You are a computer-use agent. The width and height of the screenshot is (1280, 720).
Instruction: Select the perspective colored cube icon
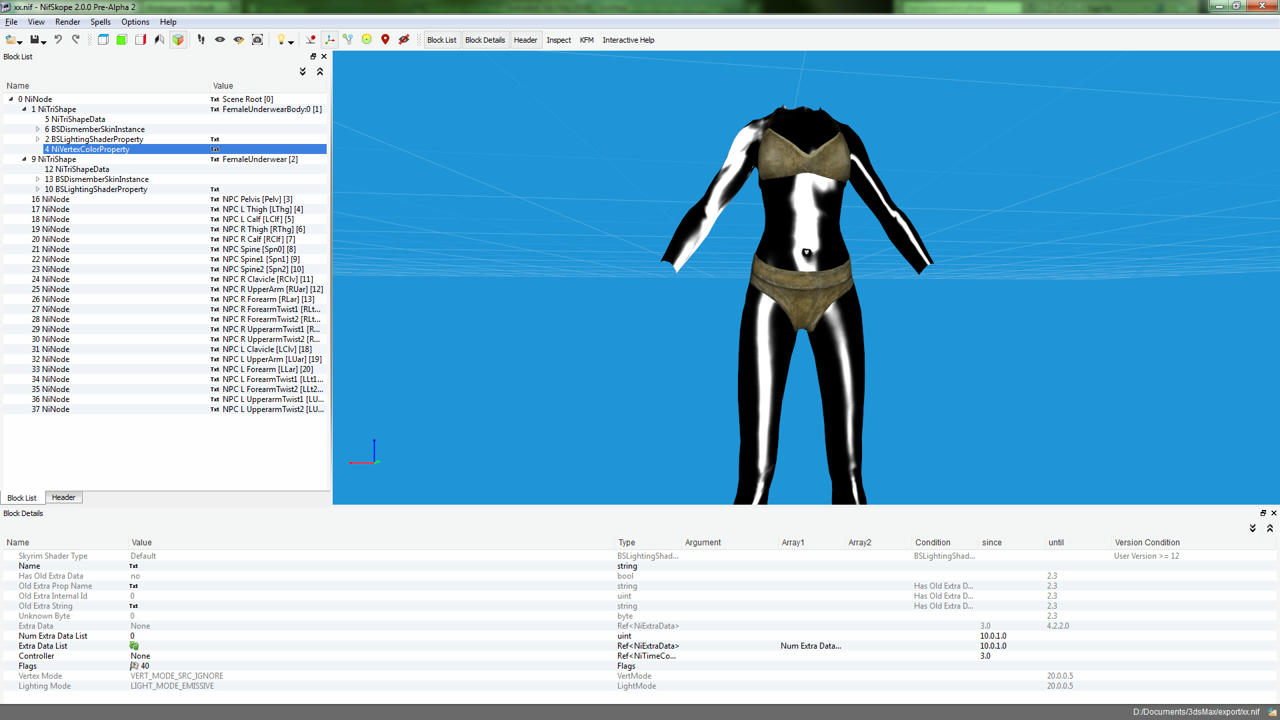pyautogui.click(x=178, y=40)
